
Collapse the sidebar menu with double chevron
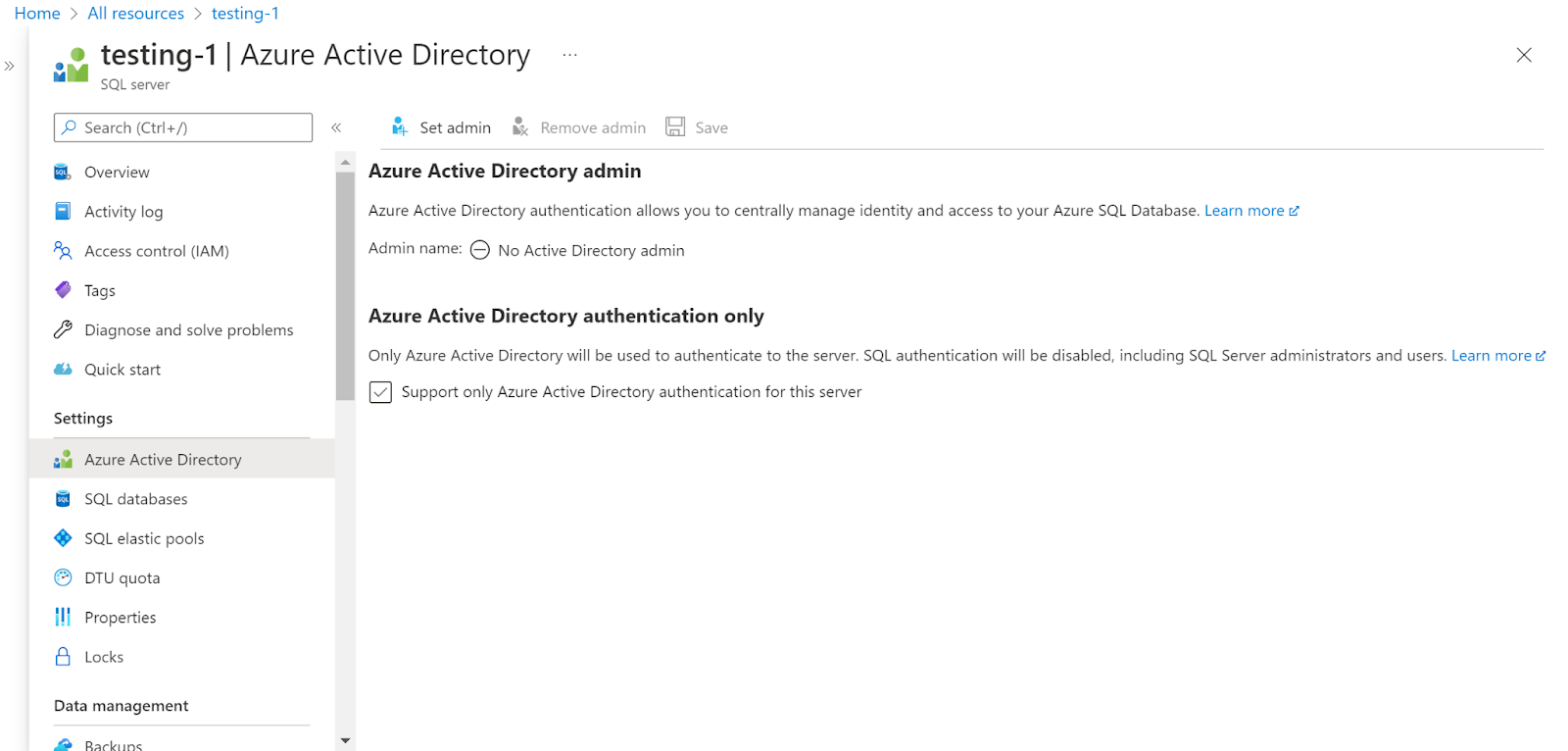tap(336, 127)
